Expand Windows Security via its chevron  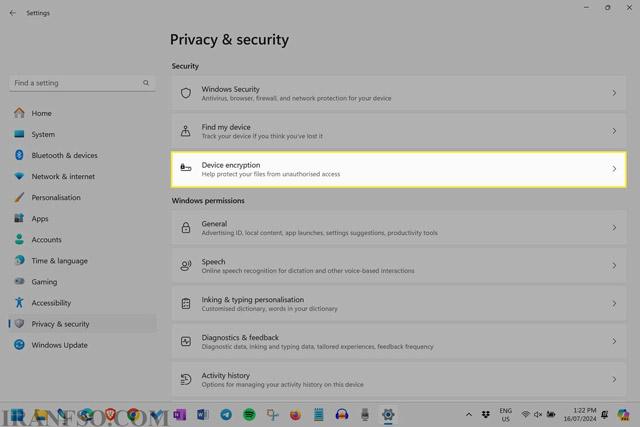614,93
